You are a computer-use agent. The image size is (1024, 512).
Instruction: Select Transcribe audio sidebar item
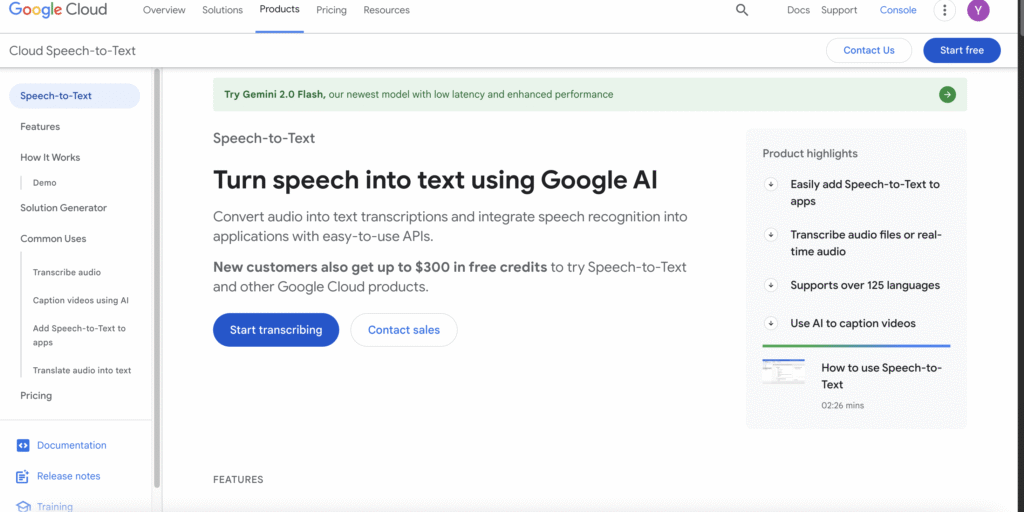click(x=67, y=272)
